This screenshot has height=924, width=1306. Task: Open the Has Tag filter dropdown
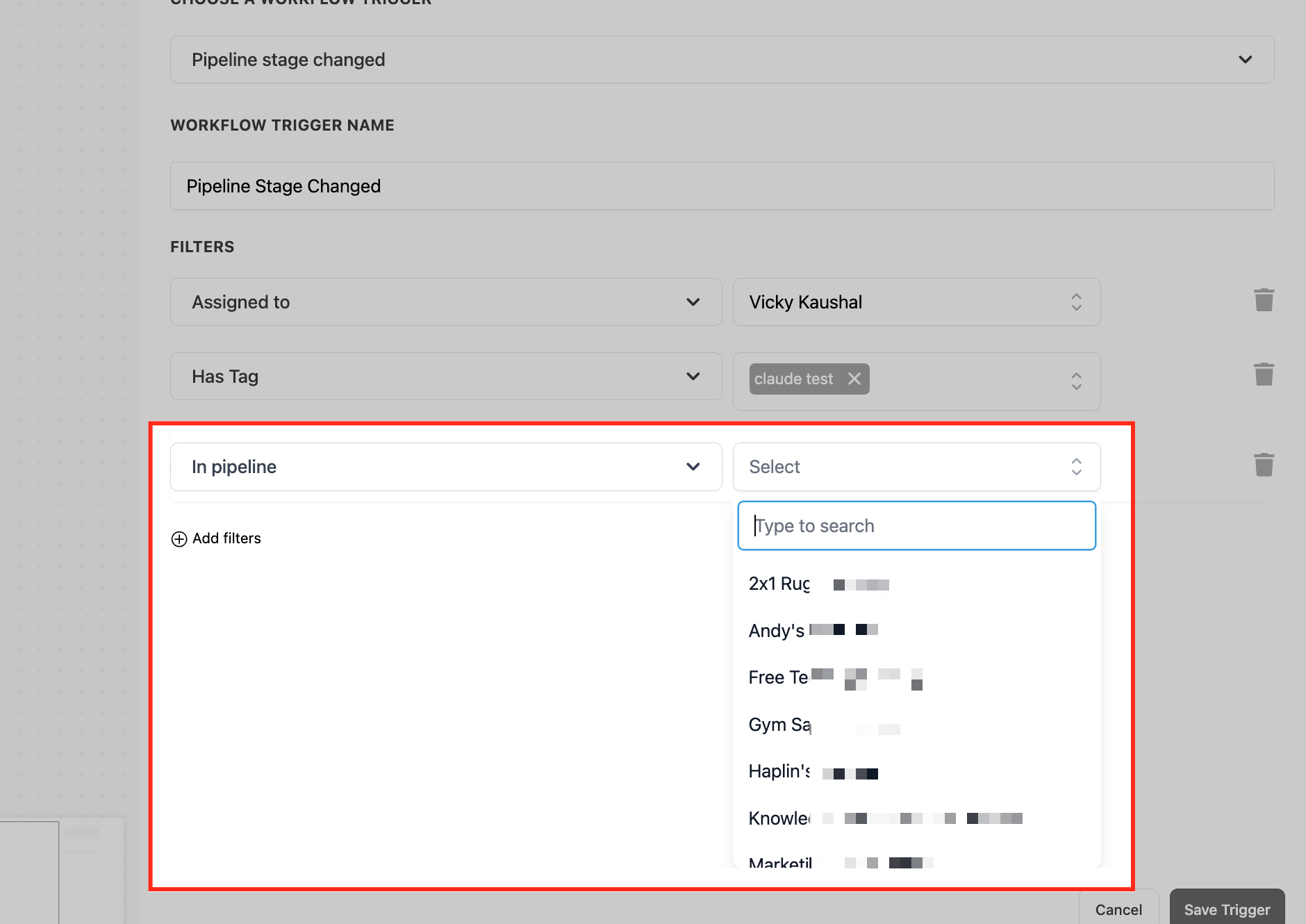[446, 377]
